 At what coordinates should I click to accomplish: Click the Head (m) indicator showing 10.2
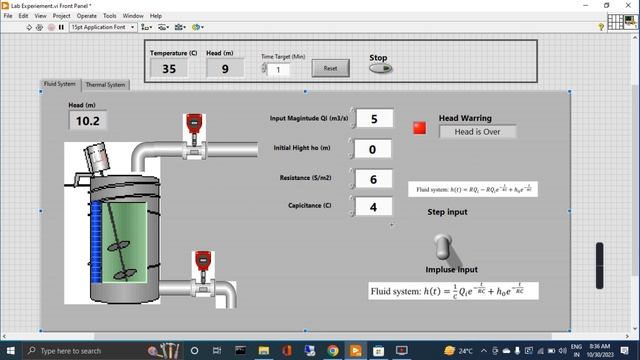click(x=88, y=120)
